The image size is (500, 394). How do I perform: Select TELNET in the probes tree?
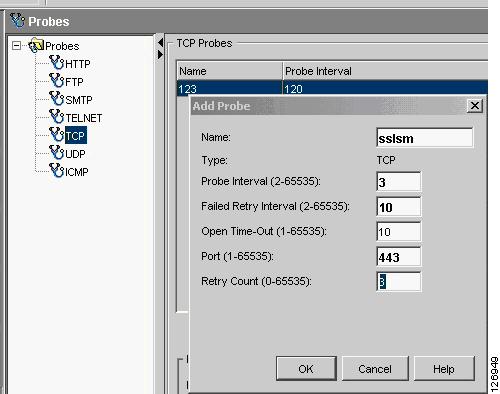tap(83, 118)
